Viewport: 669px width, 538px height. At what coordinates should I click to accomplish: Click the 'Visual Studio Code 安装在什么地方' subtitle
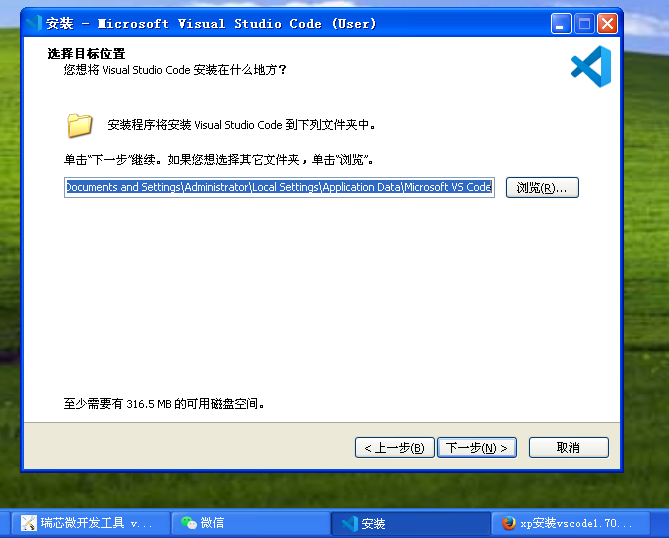pos(175,70)
